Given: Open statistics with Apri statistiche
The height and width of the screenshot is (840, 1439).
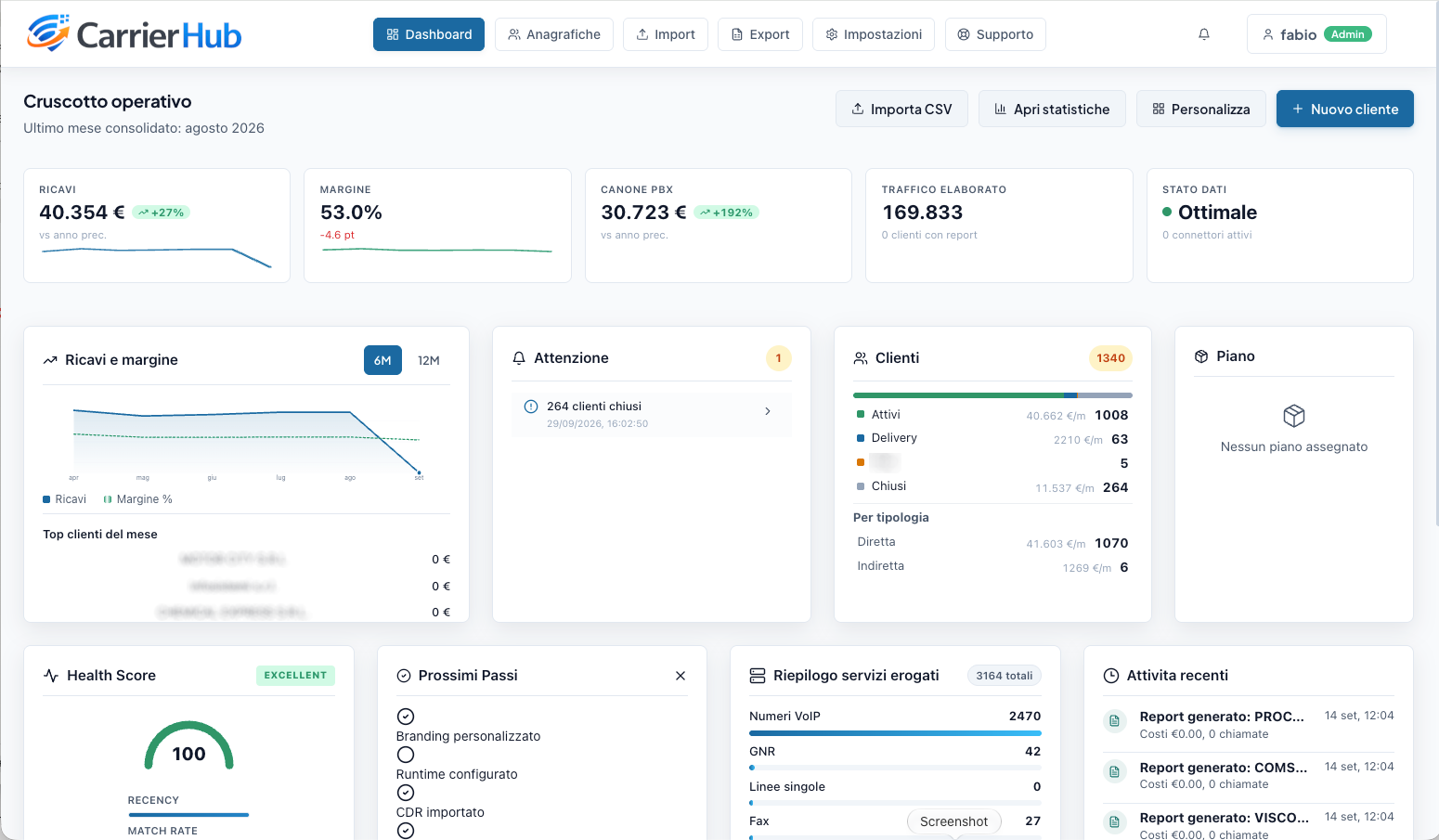Looking at the screenshot, I should 1052,109.
